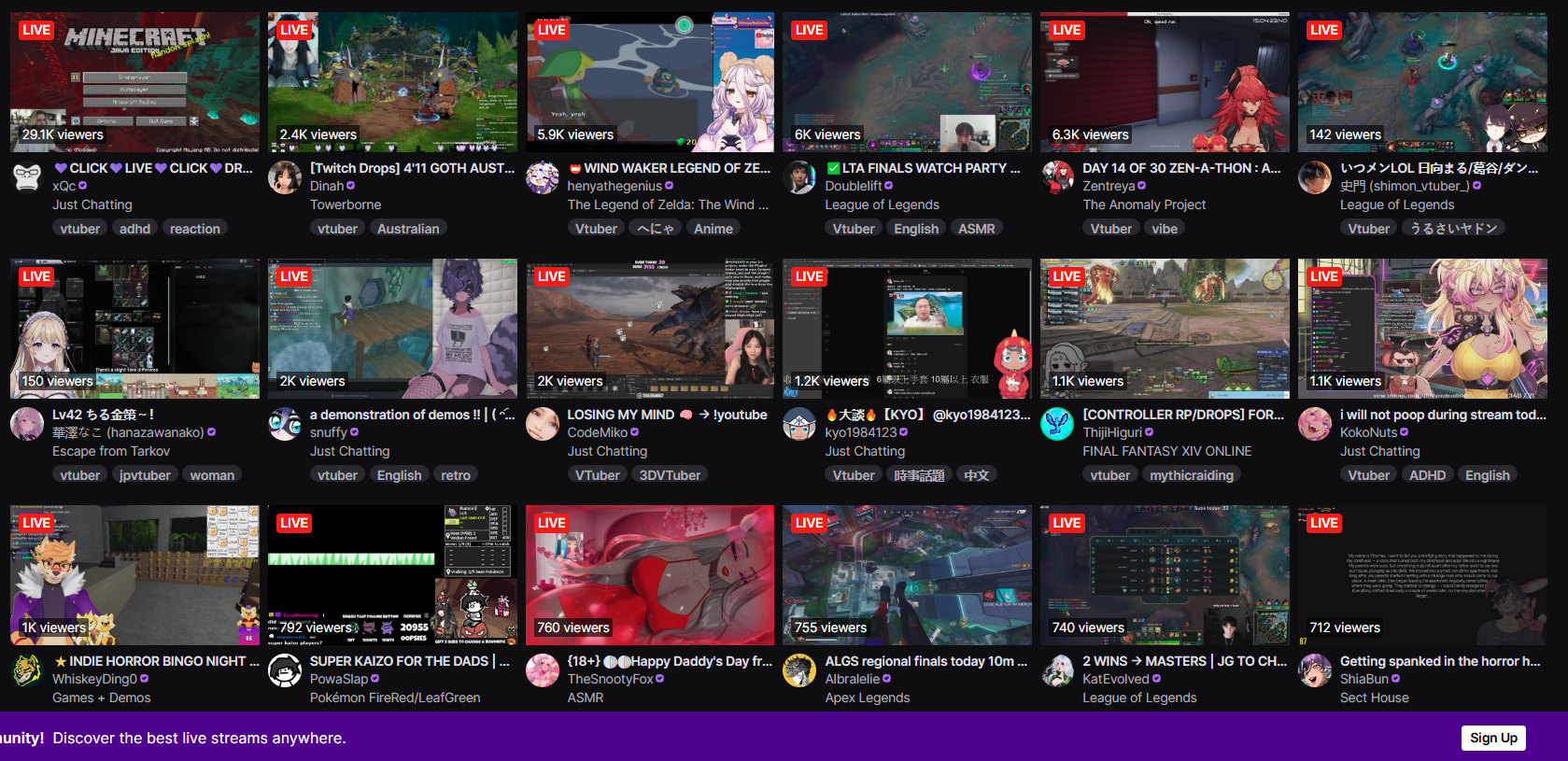Open xQc's channel avatar icon
The height and width of the screenshot is (761, 1568).
pyautogui.click(x=27, y=177)
